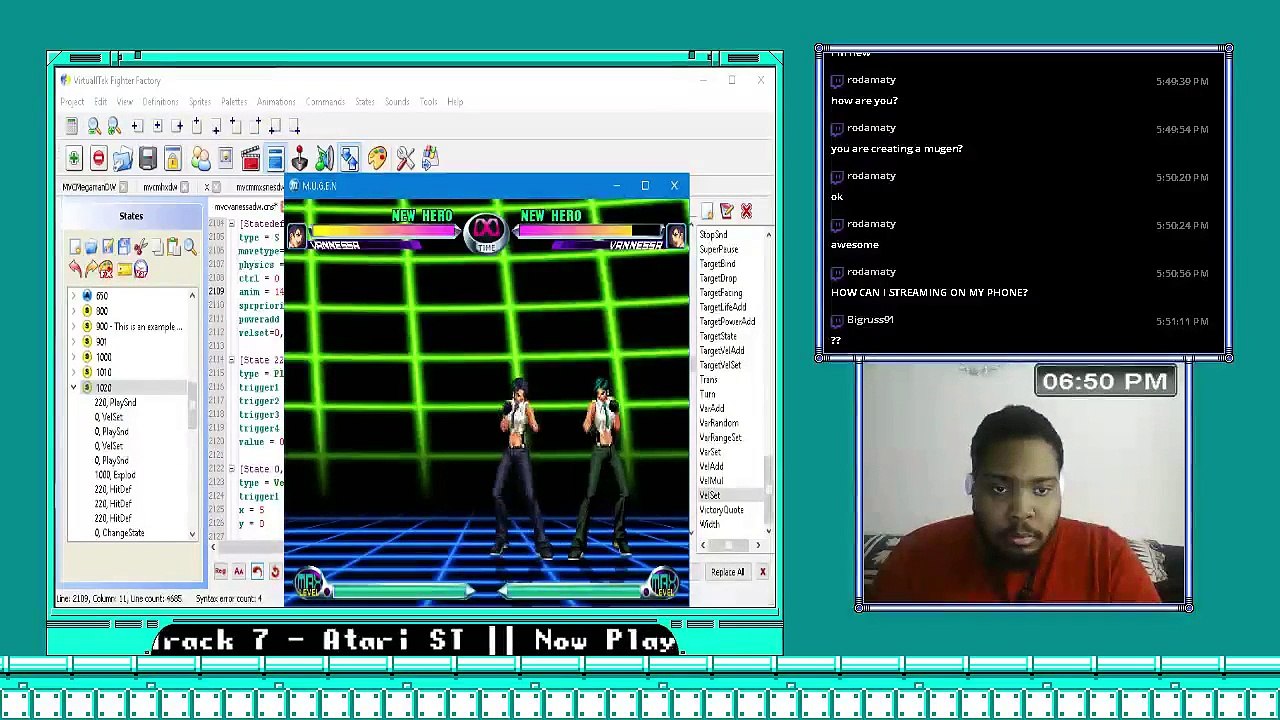
Task: Select '0, ChangeState' under state 1020
Action: point(119,533)
